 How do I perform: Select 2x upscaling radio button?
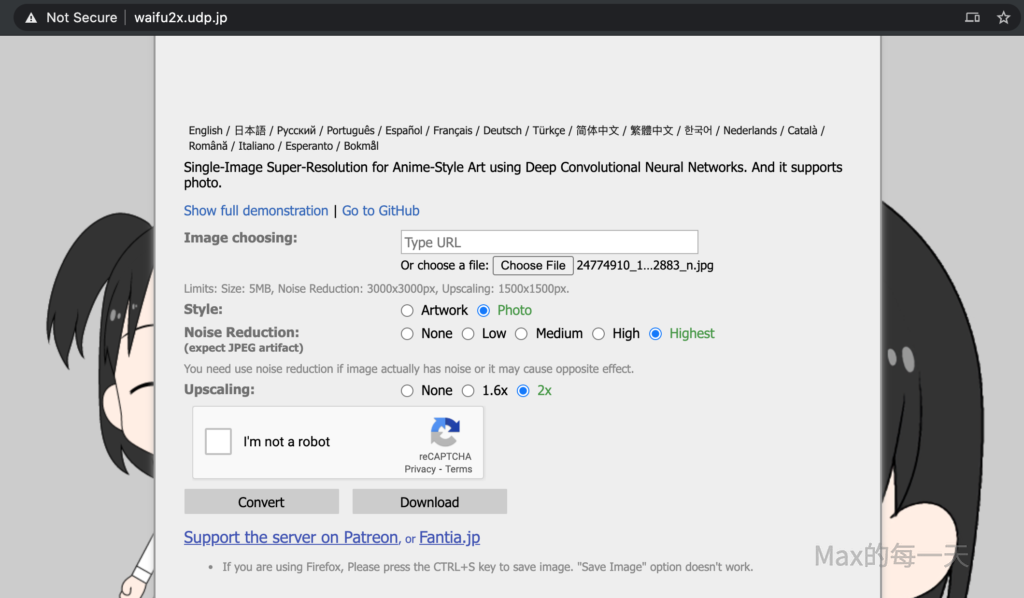coord(523,391)
